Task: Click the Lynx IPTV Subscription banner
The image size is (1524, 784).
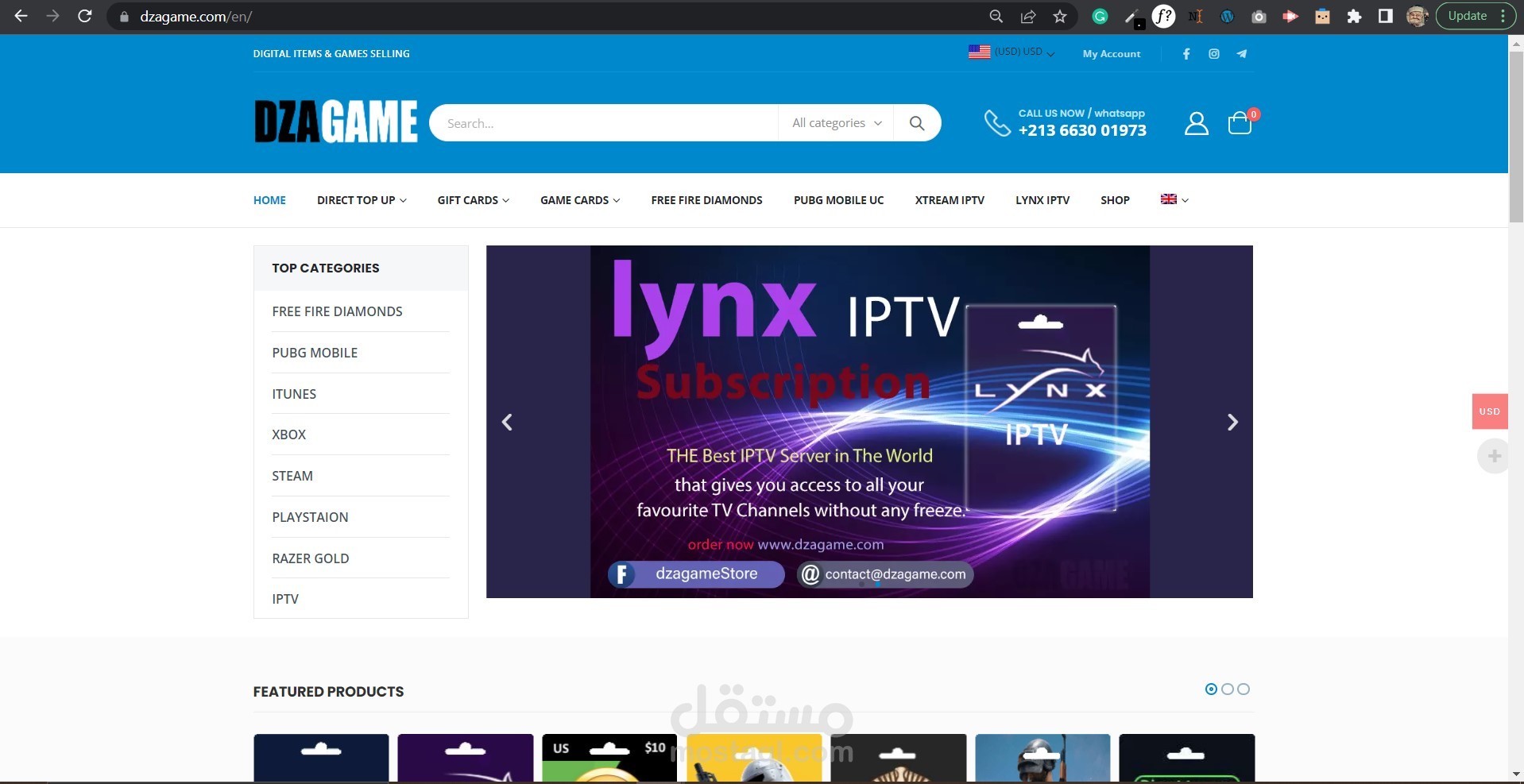Action: coord(869,422)
